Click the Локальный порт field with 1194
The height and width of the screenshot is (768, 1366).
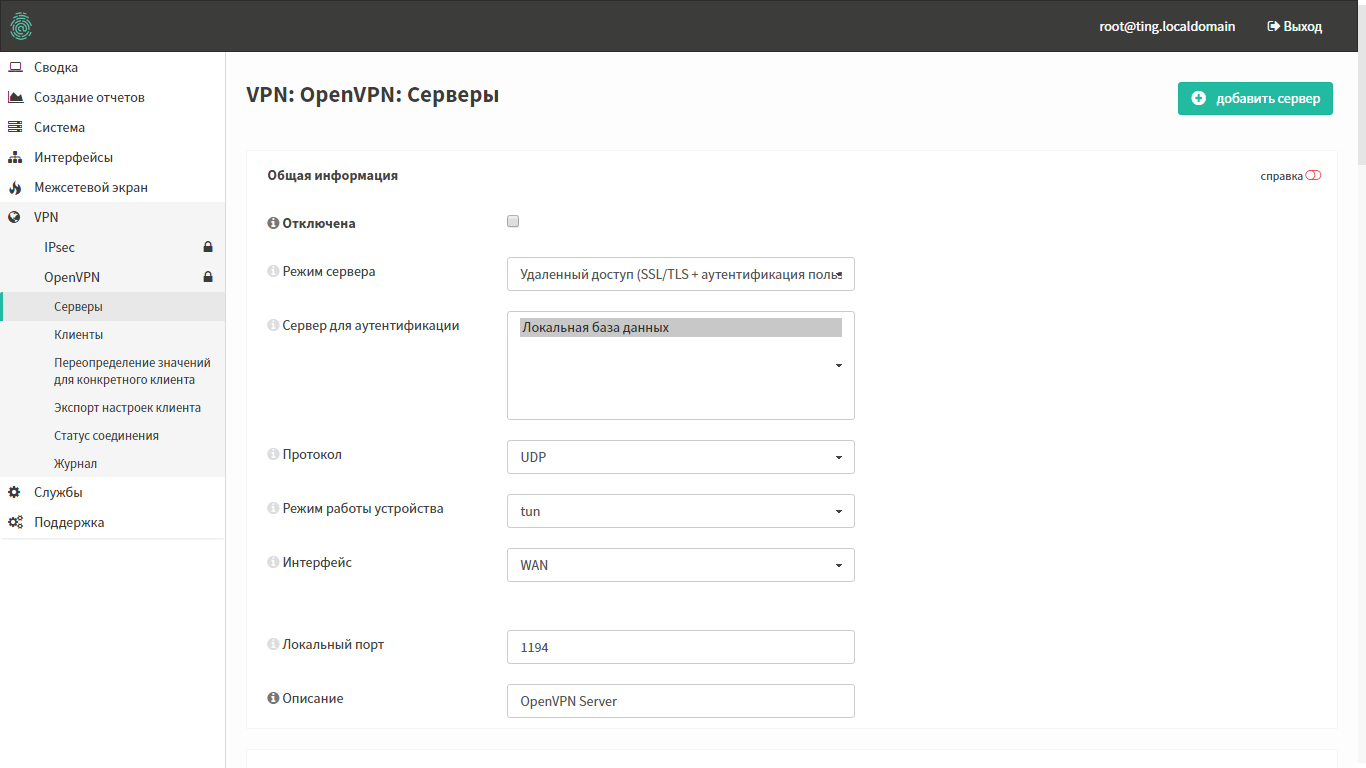click(x=681, y=647)
